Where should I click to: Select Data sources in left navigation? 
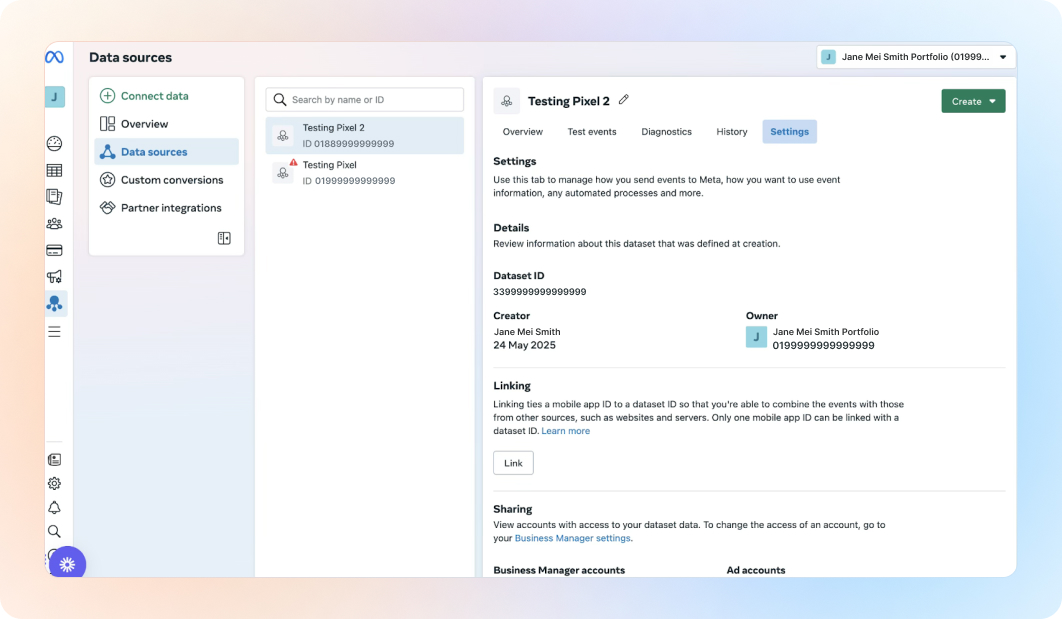[x=167, y=152]
